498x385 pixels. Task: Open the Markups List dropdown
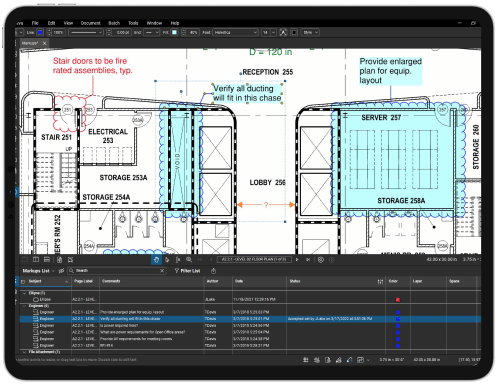coord(38,271)
